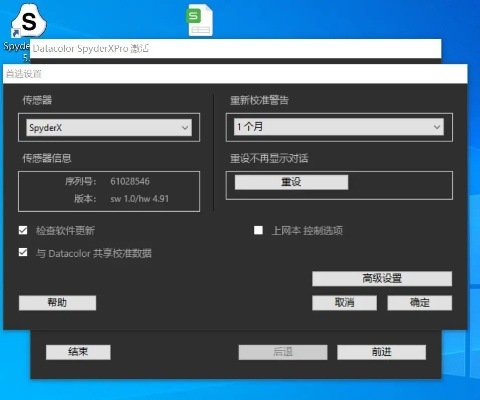Click the serial number 61028546
Screen dimensions: 480x400
[x=130, y=181]
